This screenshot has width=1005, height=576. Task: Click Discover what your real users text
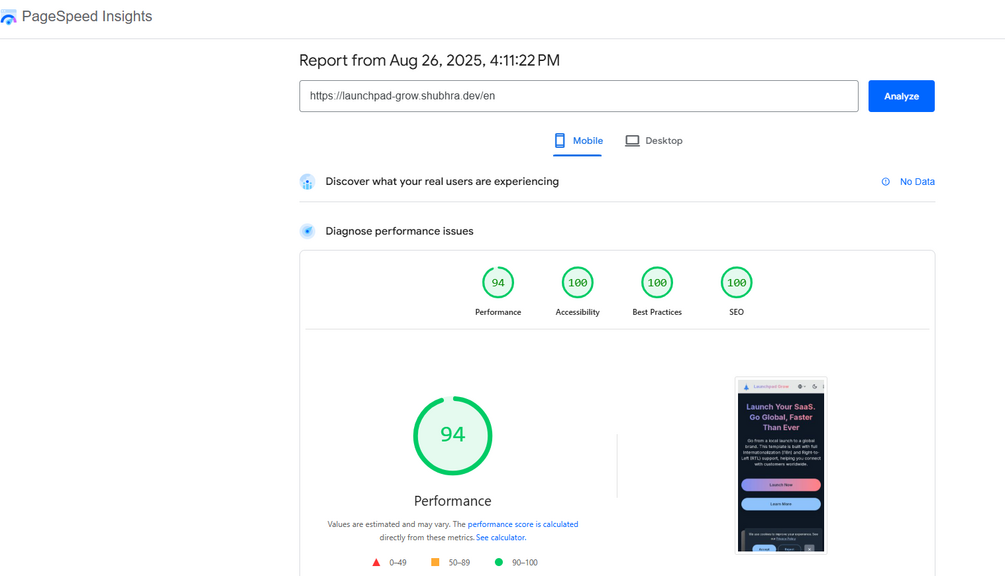coord(442,181)
